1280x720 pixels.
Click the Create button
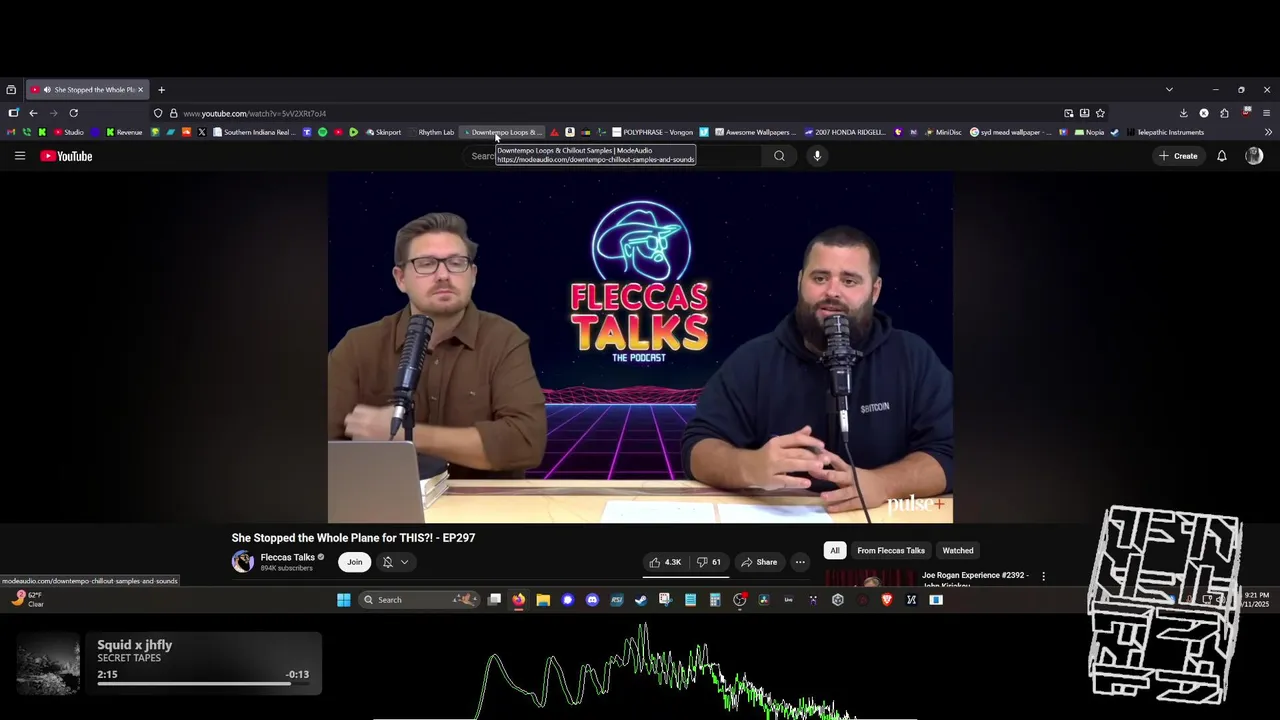[x=1178, y=156]
